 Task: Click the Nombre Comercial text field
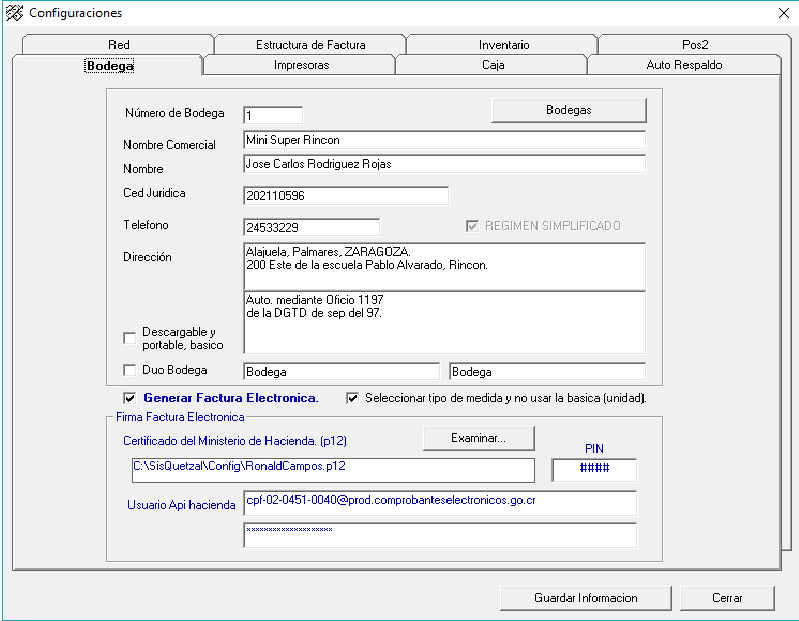point(444,141)
